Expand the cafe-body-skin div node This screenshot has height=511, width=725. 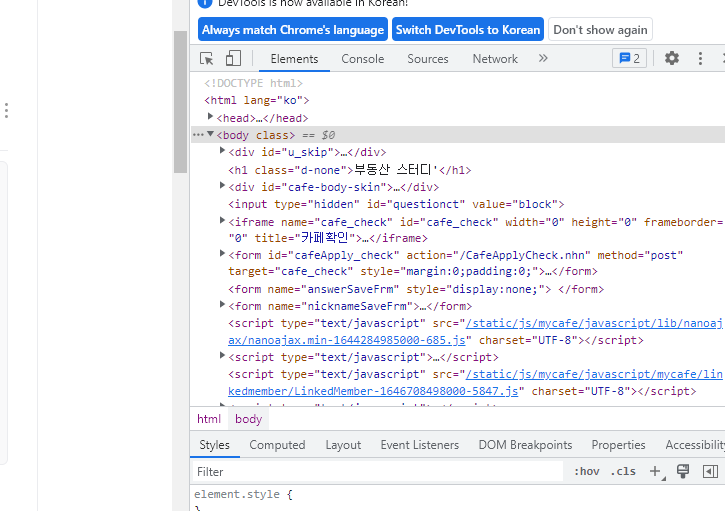pyautogui.click(x=222, y=185)
